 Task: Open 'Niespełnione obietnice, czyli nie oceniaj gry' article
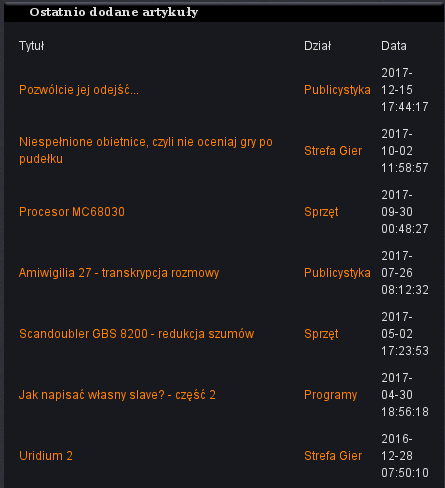(x=146, y=150)
